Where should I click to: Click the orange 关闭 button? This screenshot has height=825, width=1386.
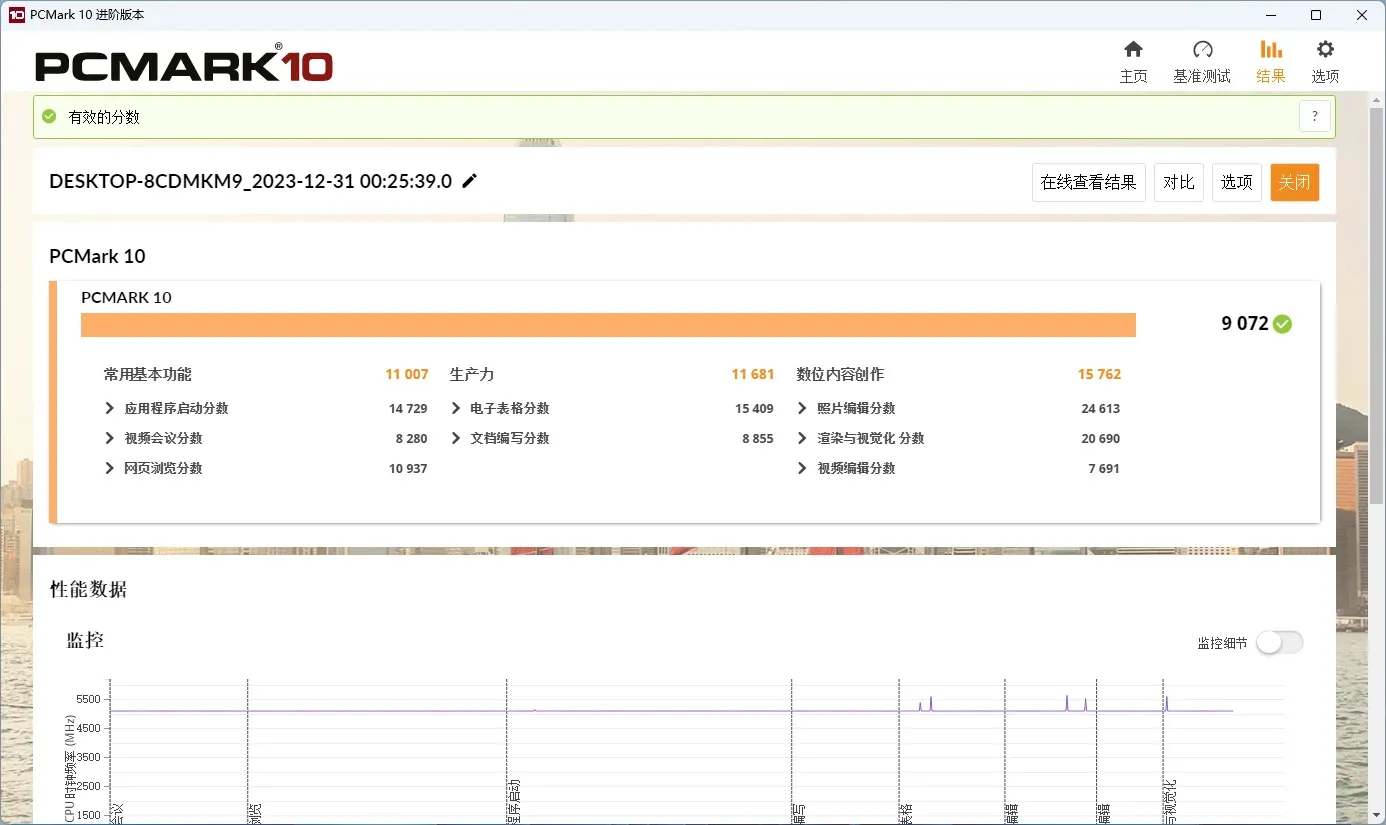(x=1295, y=182)
